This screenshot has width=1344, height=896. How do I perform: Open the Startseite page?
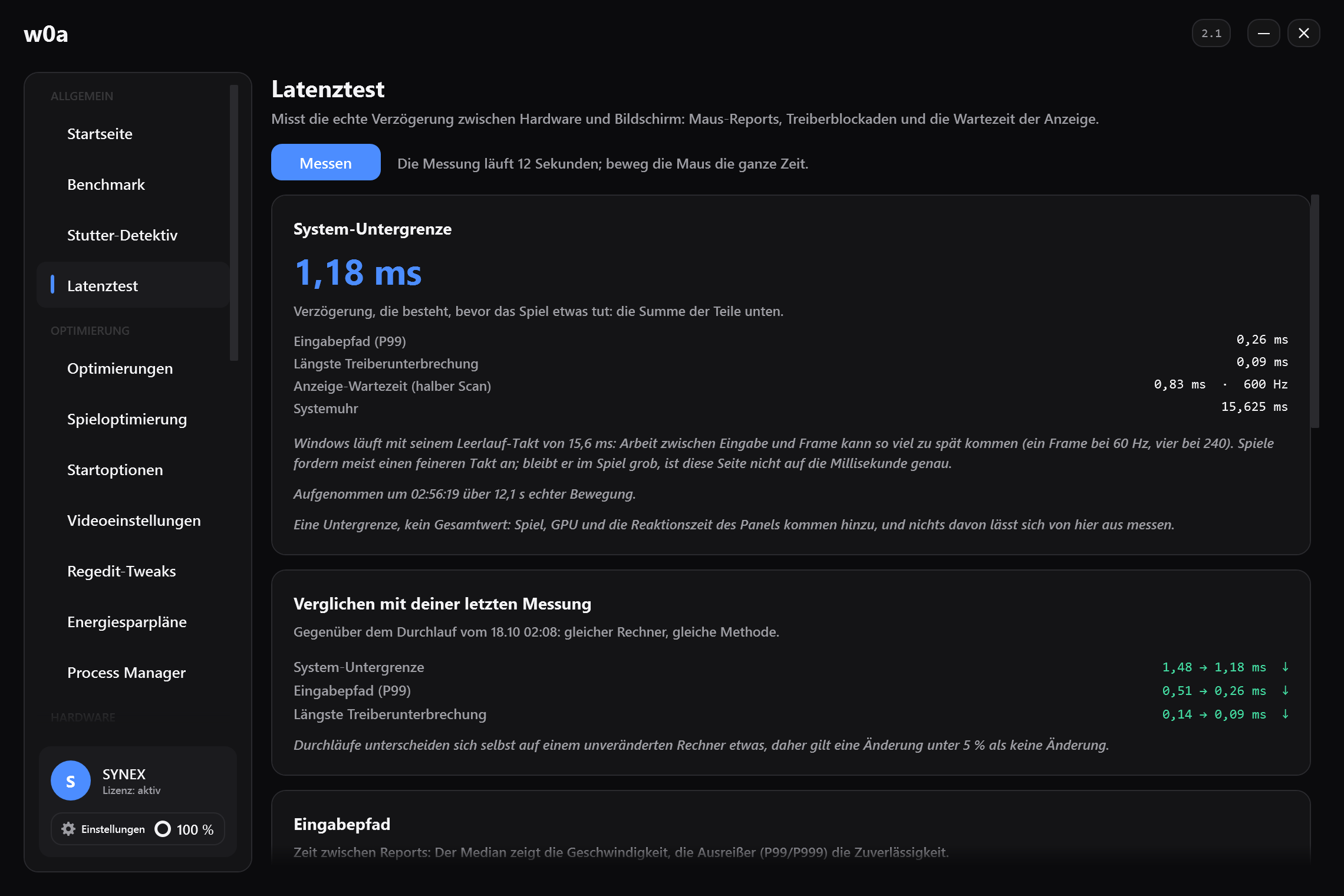click(133, 134)
